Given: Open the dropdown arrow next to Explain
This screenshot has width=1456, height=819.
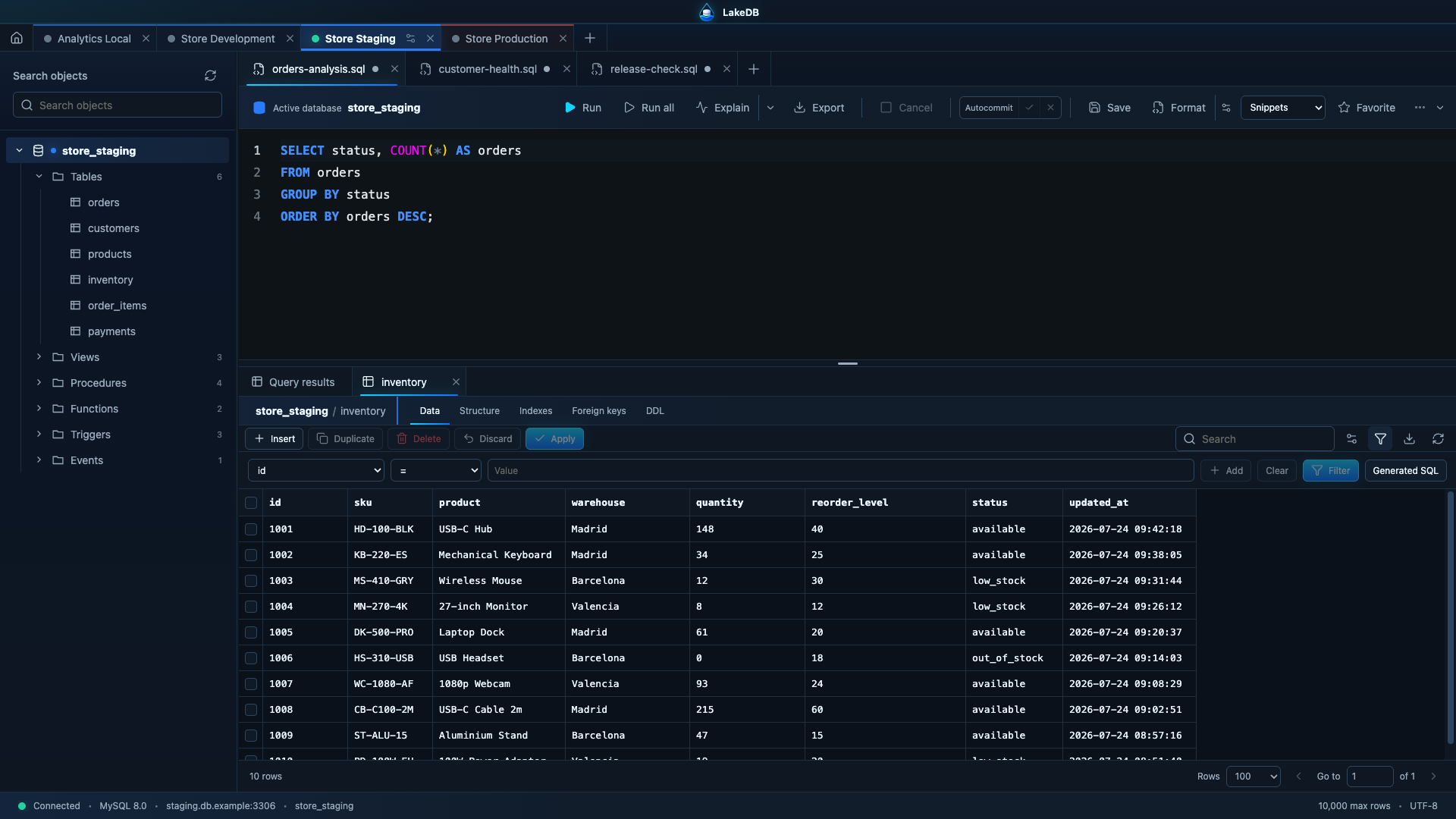Looking at the screenshot, I should pyautogui.click(x=770, y=108).
